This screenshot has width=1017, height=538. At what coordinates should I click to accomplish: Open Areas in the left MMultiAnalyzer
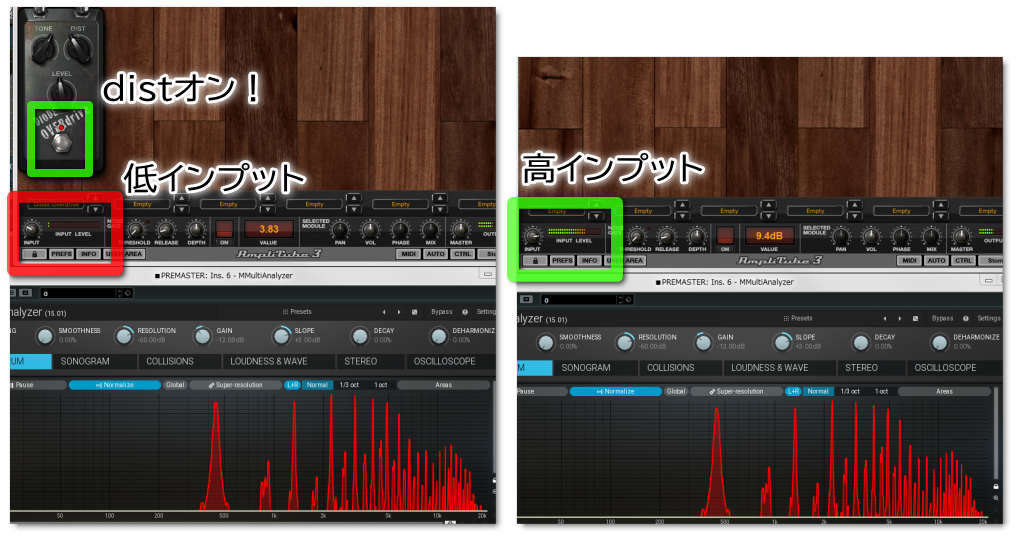coord(444,385)
